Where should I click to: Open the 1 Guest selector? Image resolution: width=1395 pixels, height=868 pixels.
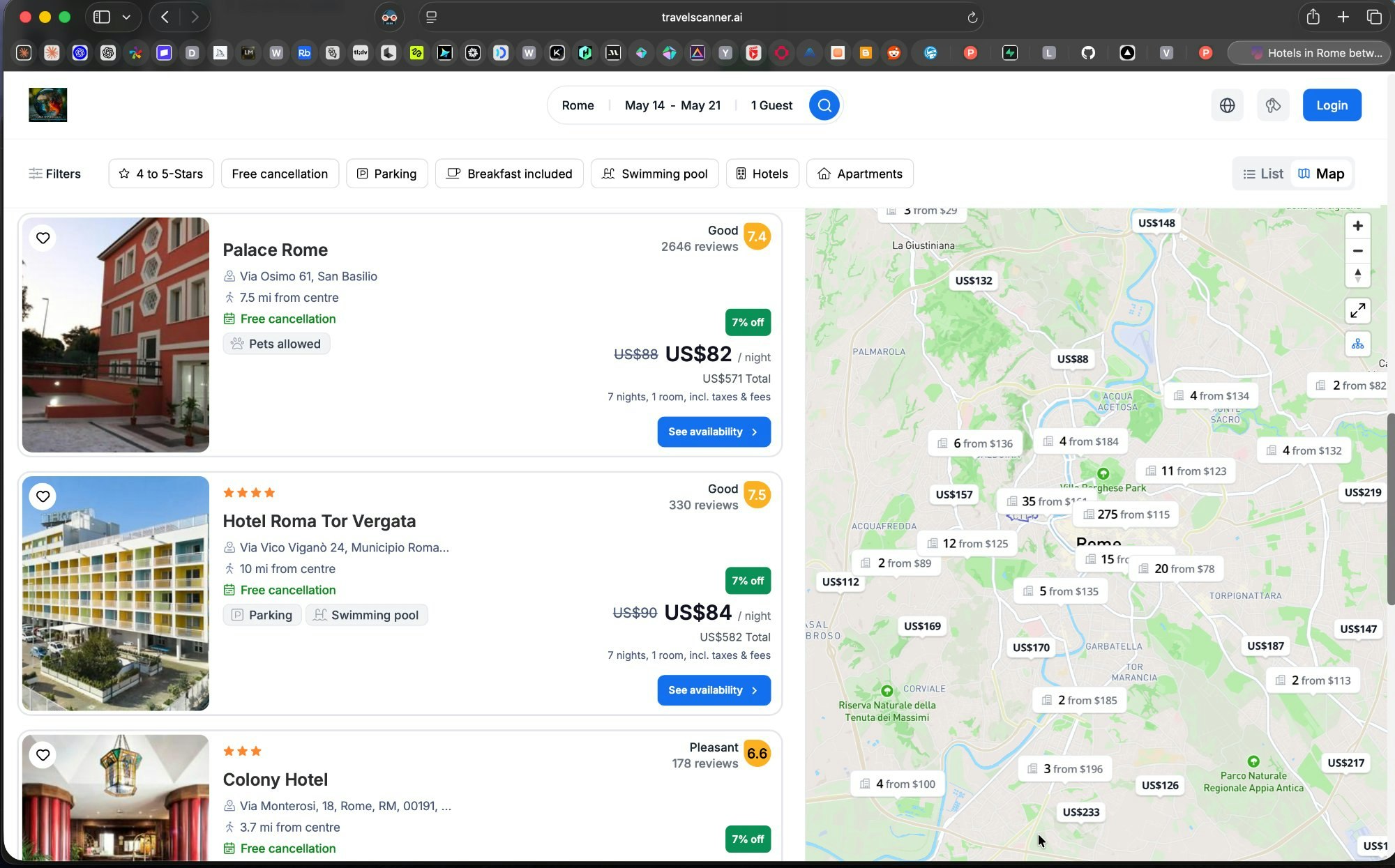(x=771, y=105)
